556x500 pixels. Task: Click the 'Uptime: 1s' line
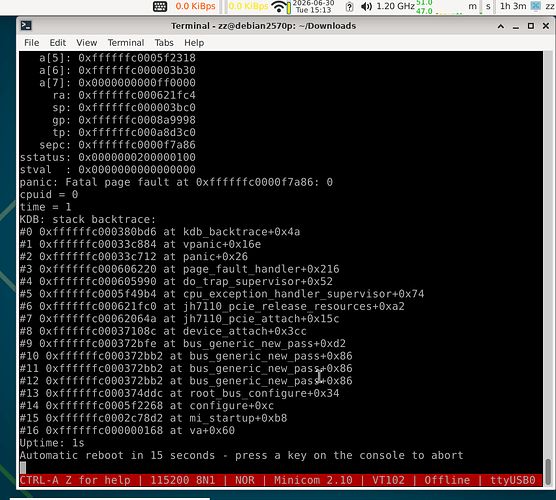[52, 443]
